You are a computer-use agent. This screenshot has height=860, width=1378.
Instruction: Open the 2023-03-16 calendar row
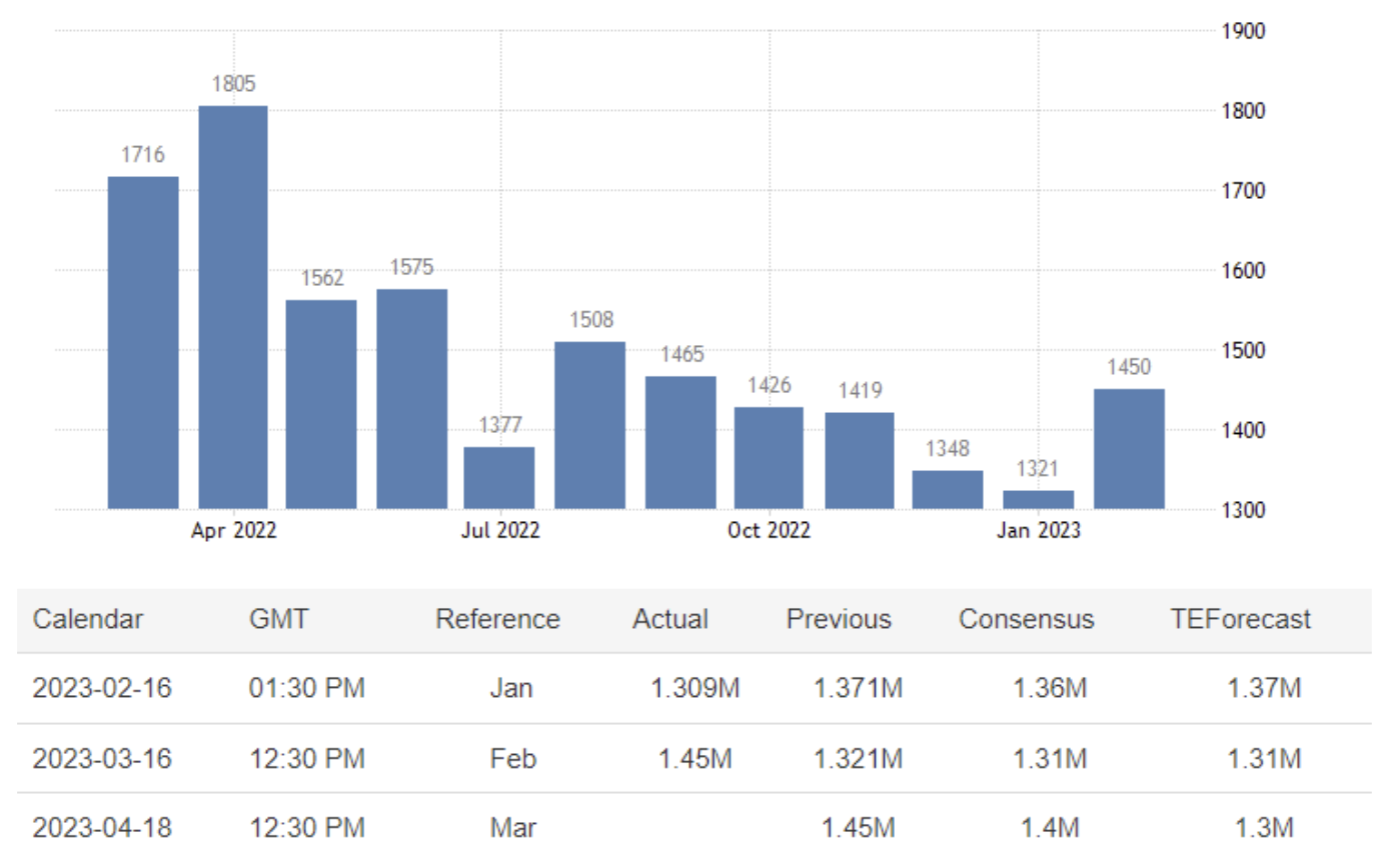102,758
